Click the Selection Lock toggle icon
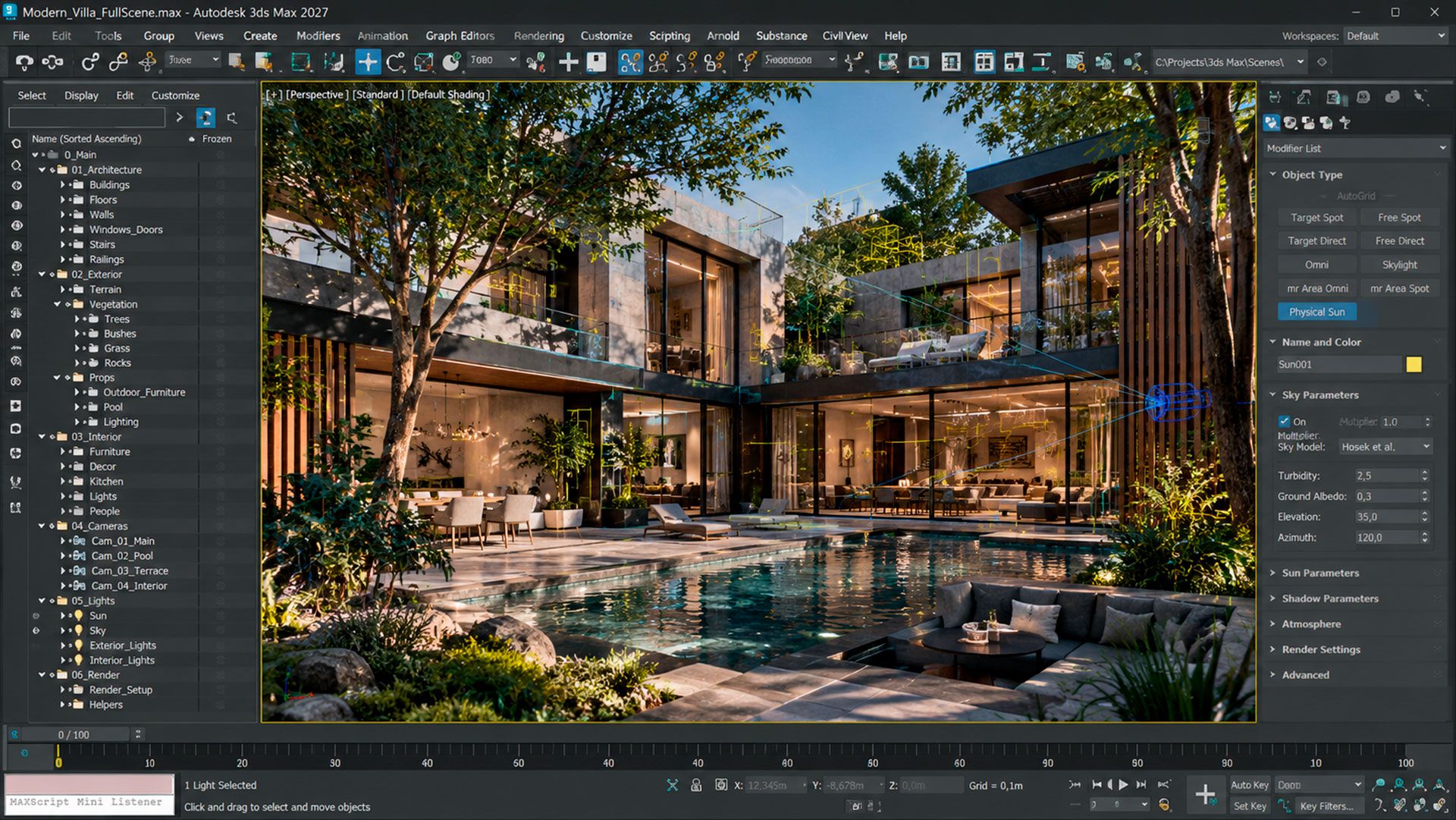The height and width of the screenshot is (820, 1456). coord(695,785)
